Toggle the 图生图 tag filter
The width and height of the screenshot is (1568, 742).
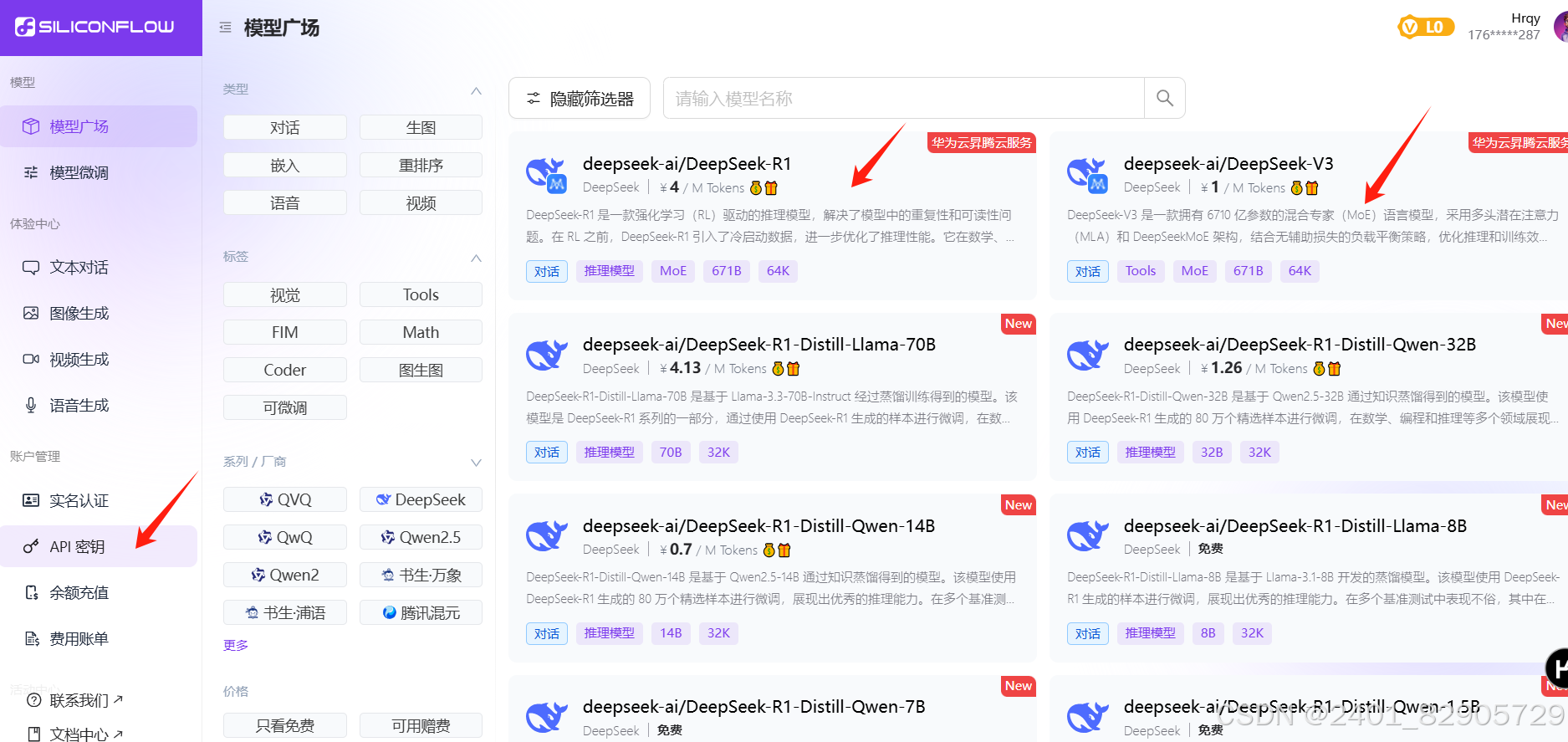coord(421,370)
